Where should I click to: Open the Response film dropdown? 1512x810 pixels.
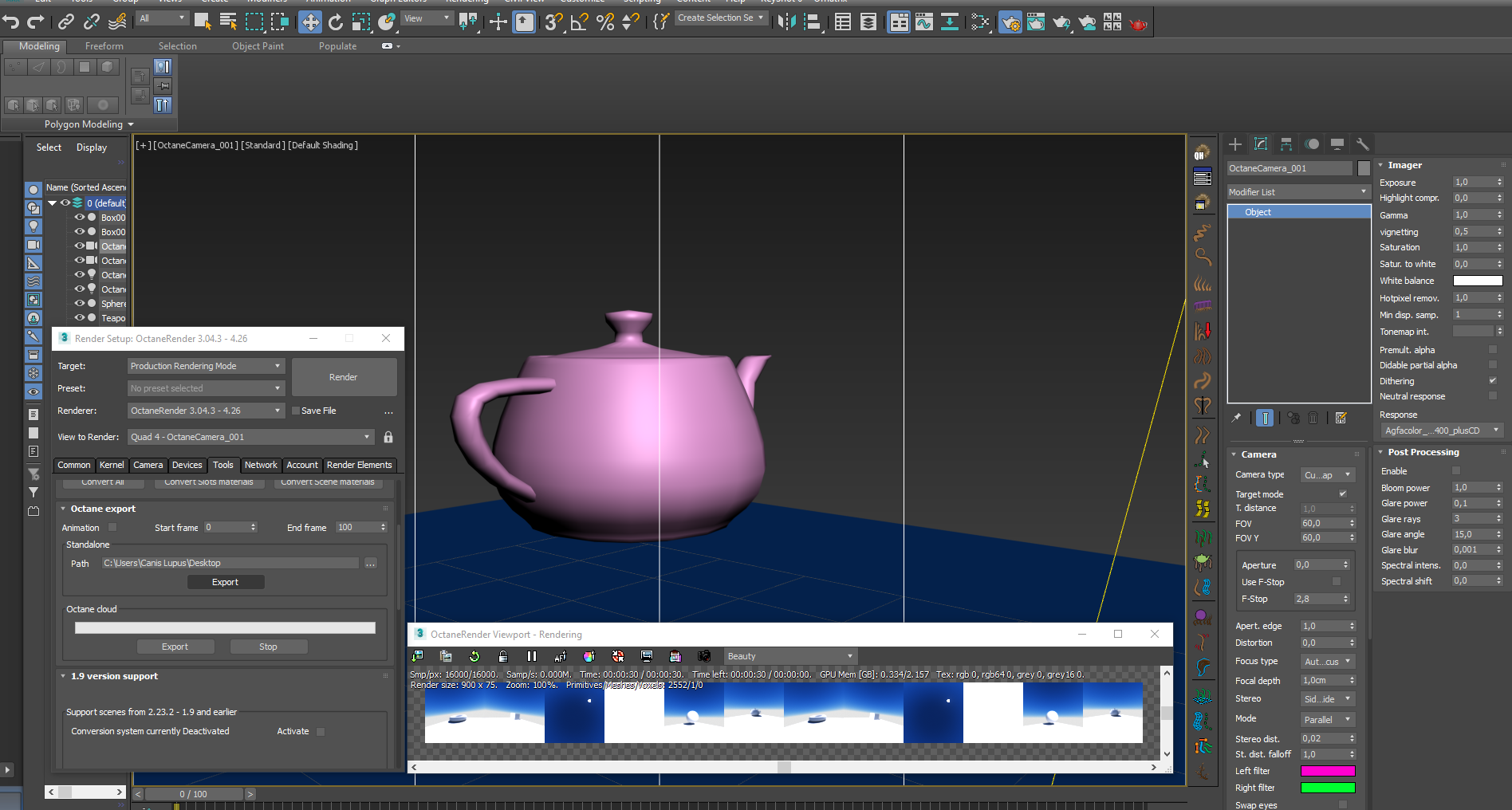[x=1442, y=431]
